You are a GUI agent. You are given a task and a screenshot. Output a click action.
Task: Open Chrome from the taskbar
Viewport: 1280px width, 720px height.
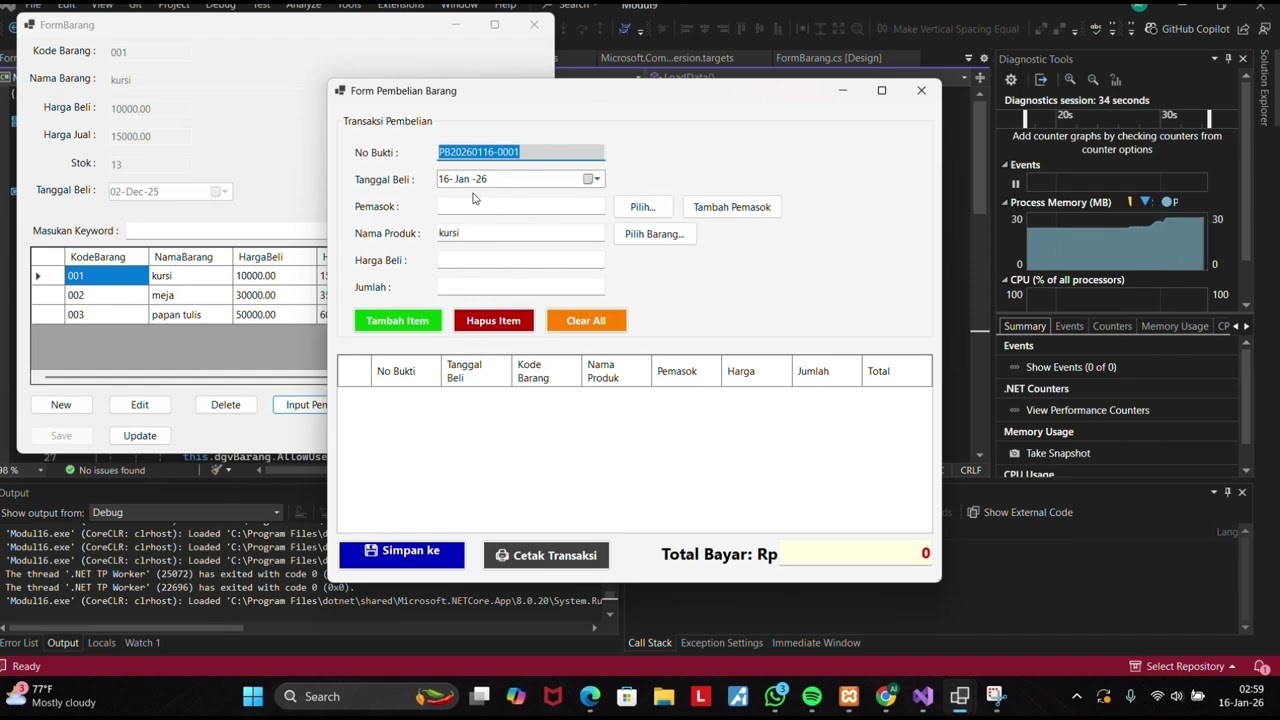tap(886, 696)
